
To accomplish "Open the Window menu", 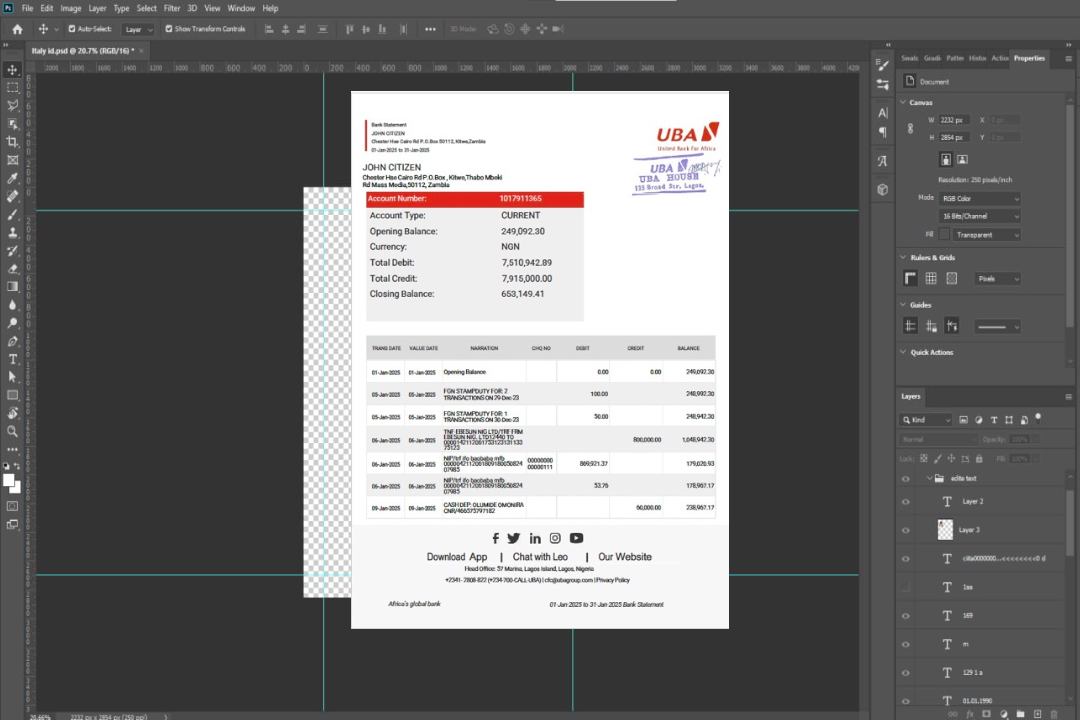I will click(x=241, y=8).
